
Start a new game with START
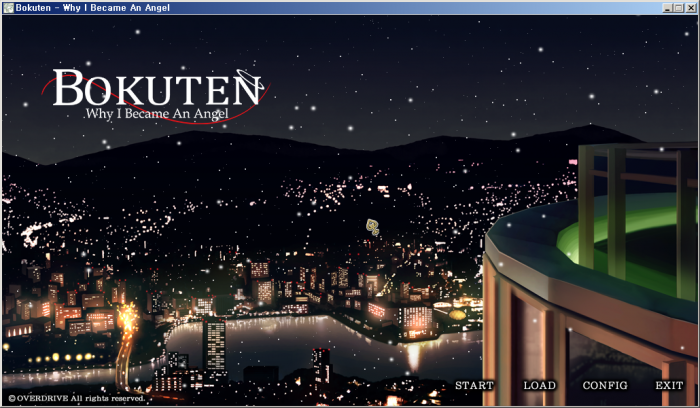point(474,385)
